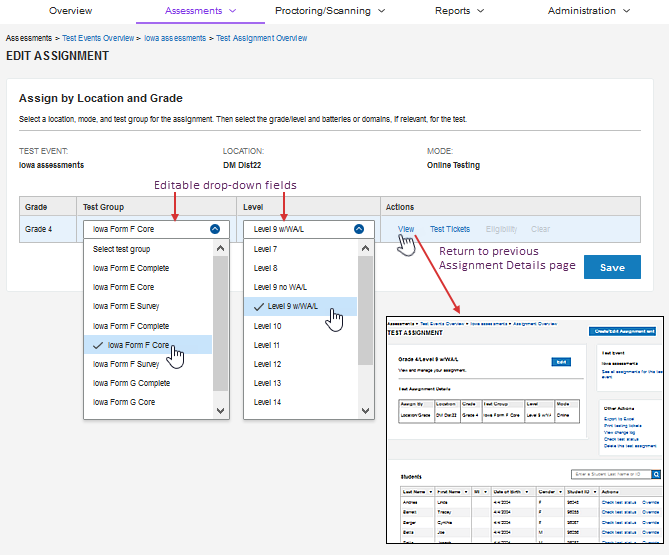Expand the Administration chevron arrow

click(x=626, y=11)
